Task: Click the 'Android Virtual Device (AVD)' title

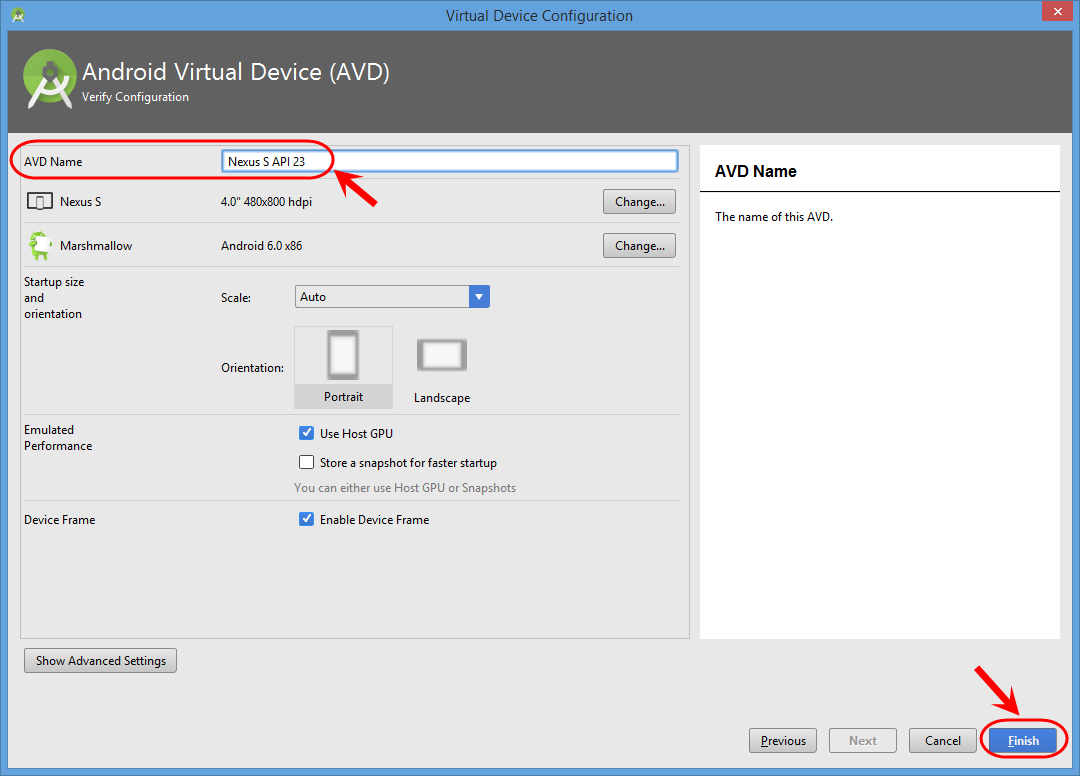Action: tap(236, 72)
